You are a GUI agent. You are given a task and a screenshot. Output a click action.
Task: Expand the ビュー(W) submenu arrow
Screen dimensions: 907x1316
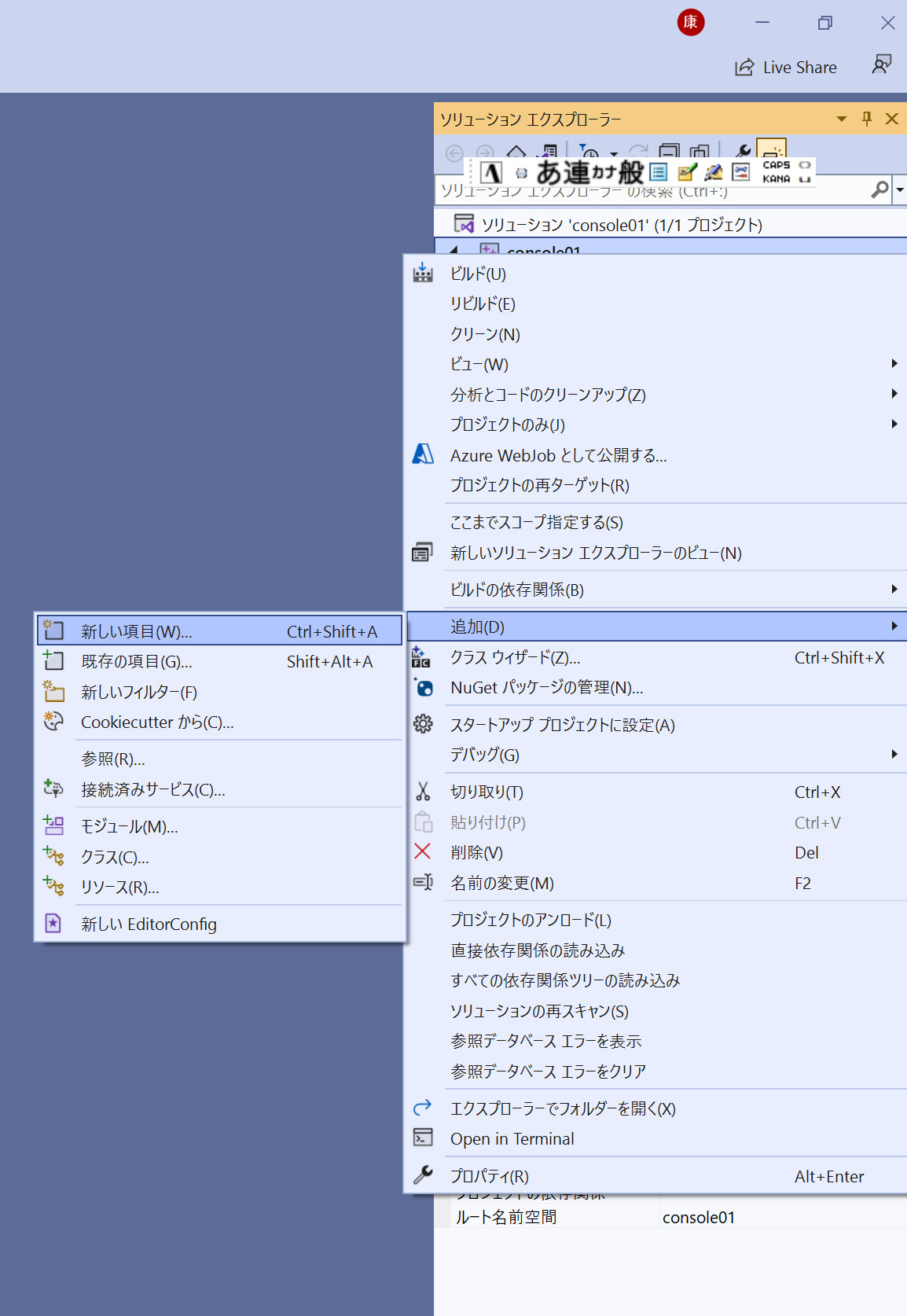coord(894,363)
